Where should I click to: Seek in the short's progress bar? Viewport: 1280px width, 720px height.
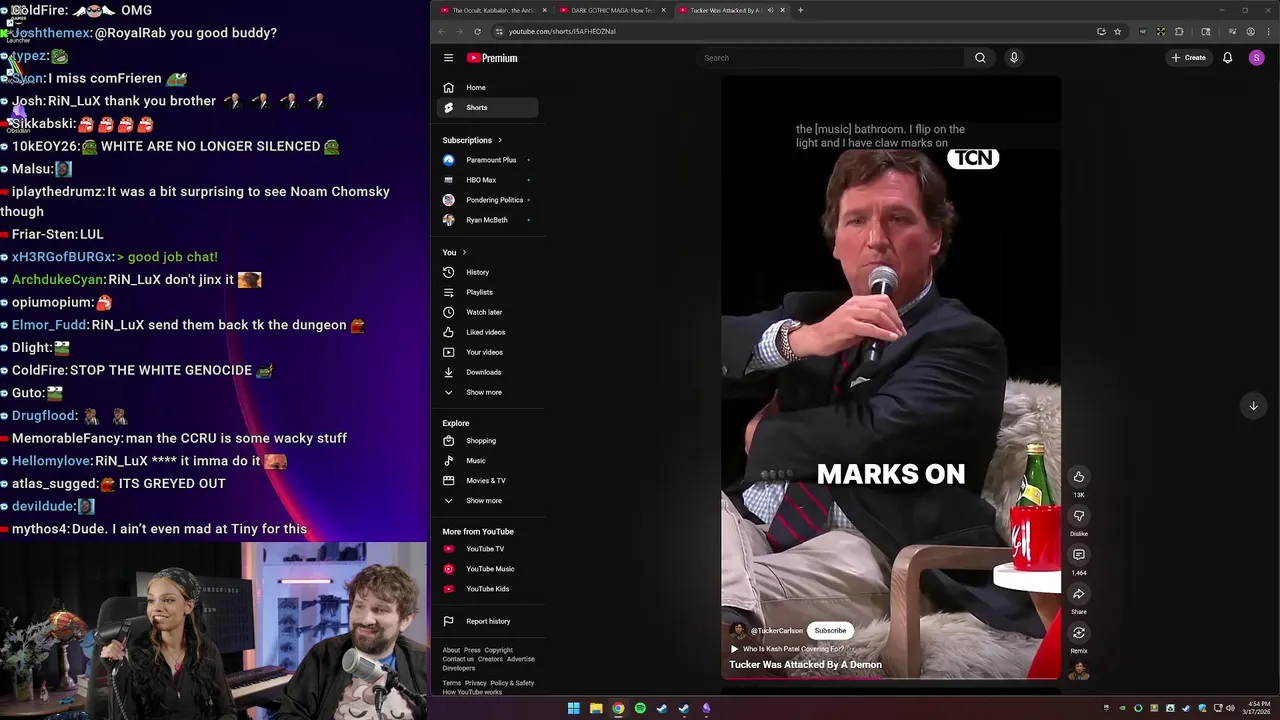(891, 679)
